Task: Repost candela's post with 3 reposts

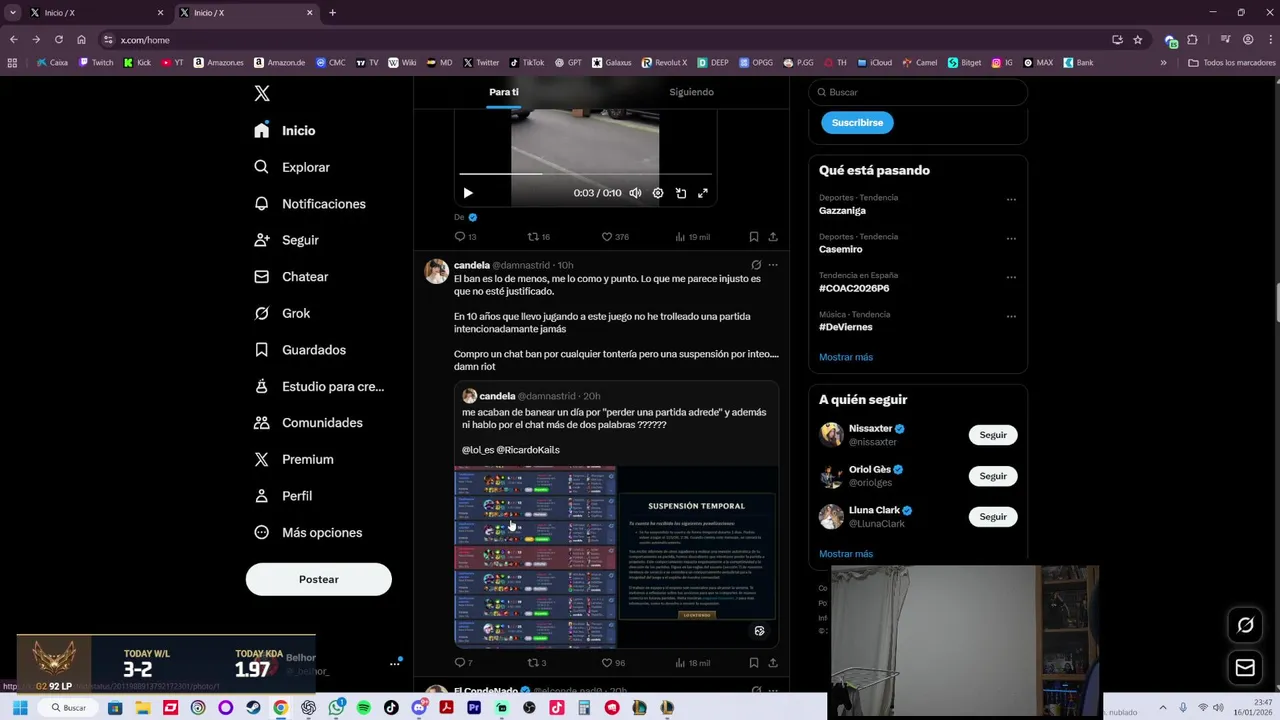Action: click(x=537, y=663)
